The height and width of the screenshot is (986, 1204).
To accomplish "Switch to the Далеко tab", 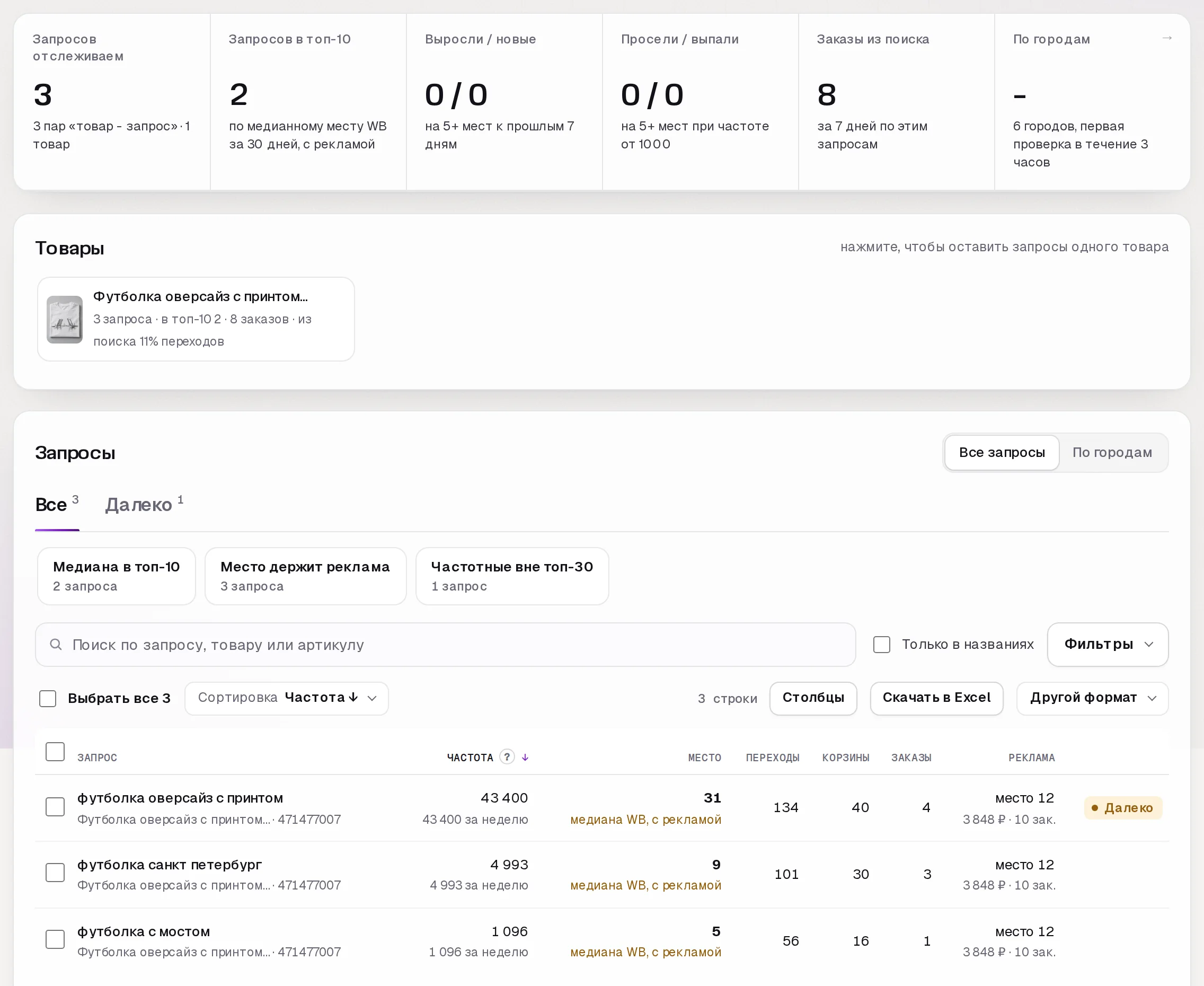I will click(144, 504).
